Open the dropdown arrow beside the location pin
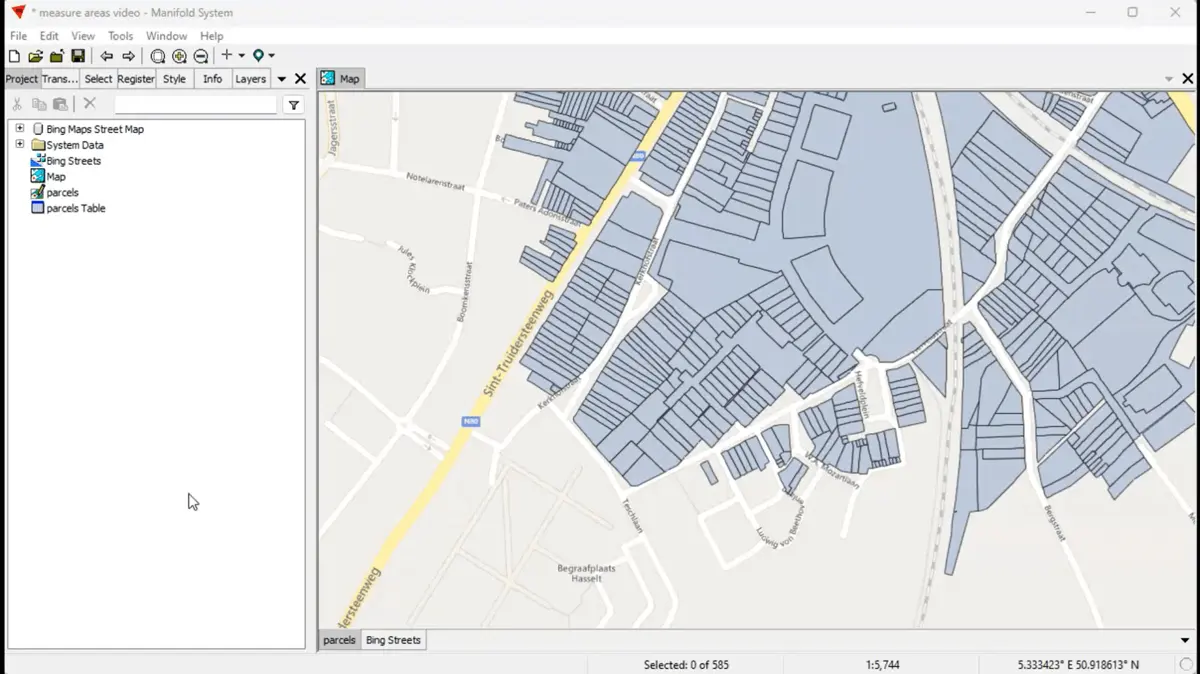The width and height of the screenshot is (1200, 674). coord(271,56)
